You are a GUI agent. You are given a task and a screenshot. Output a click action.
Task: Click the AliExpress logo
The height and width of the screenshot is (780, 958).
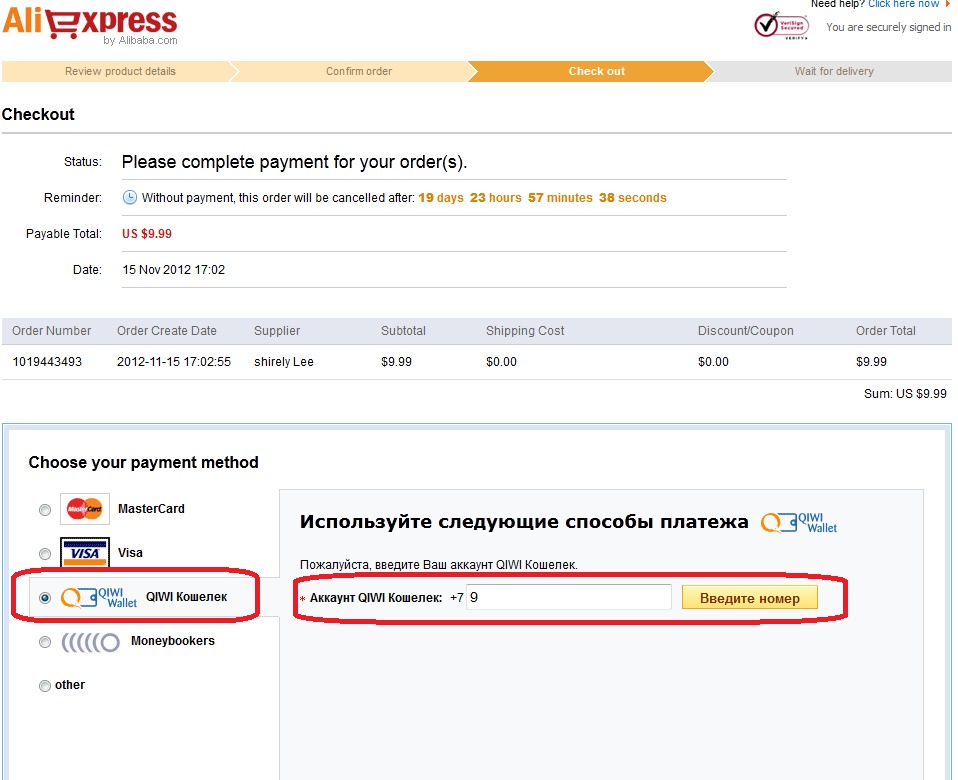point(90,24)
